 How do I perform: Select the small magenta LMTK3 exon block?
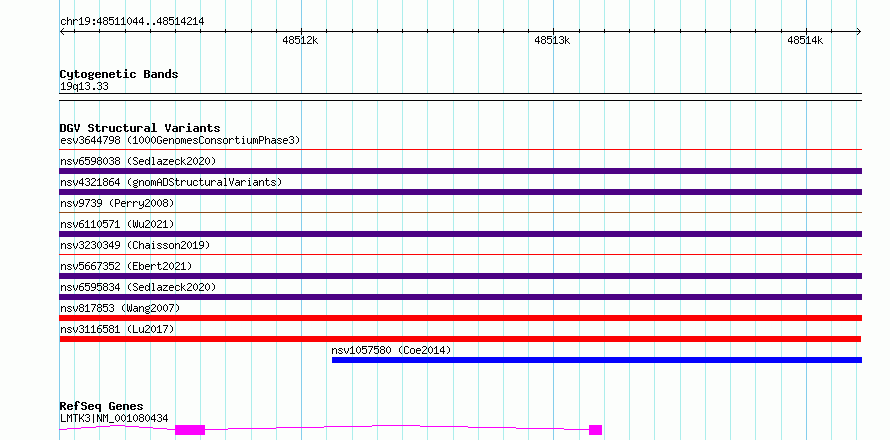595,430
